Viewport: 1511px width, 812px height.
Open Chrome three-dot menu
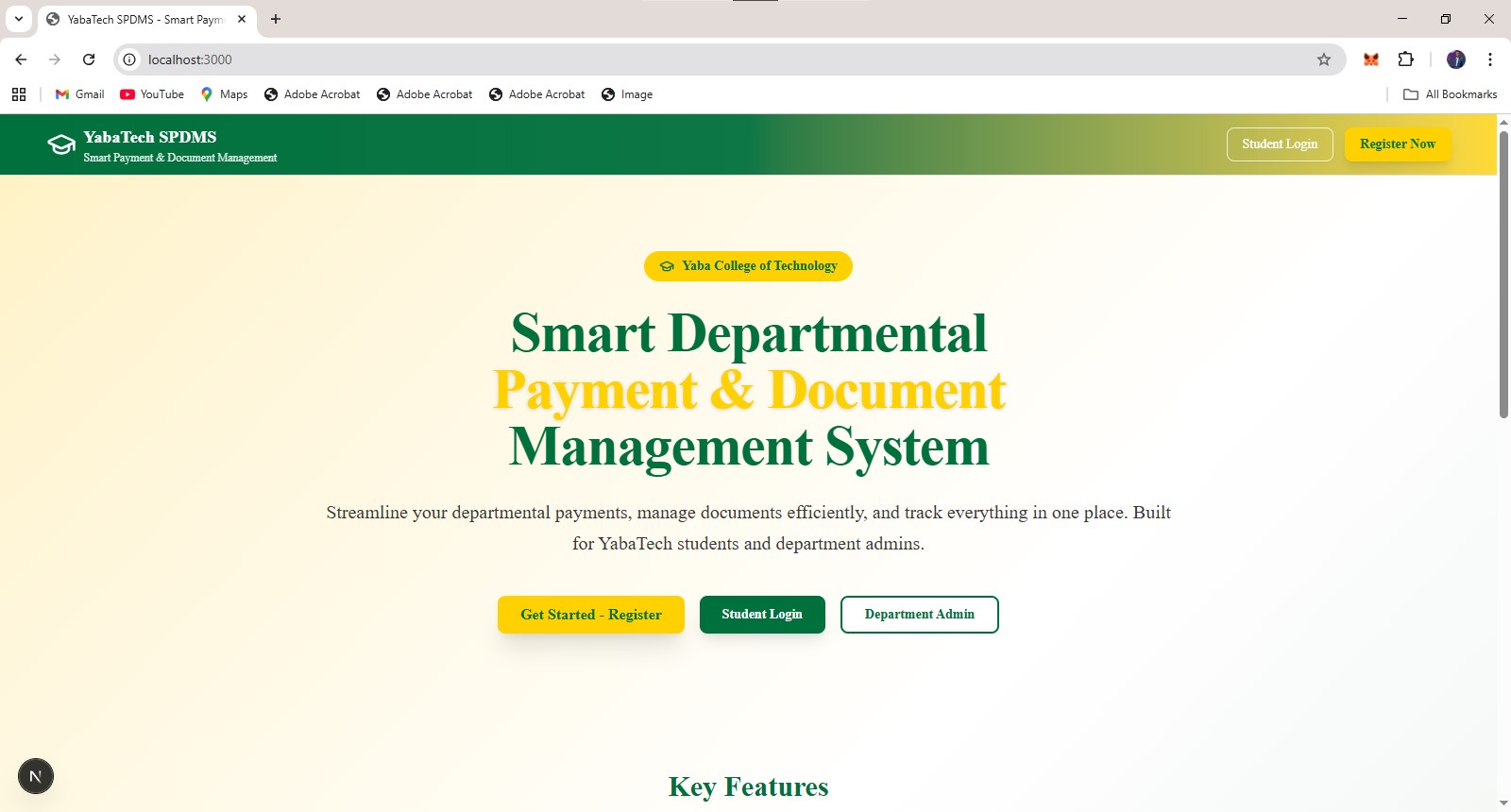pyautogui.click(x=1490, y=59)
